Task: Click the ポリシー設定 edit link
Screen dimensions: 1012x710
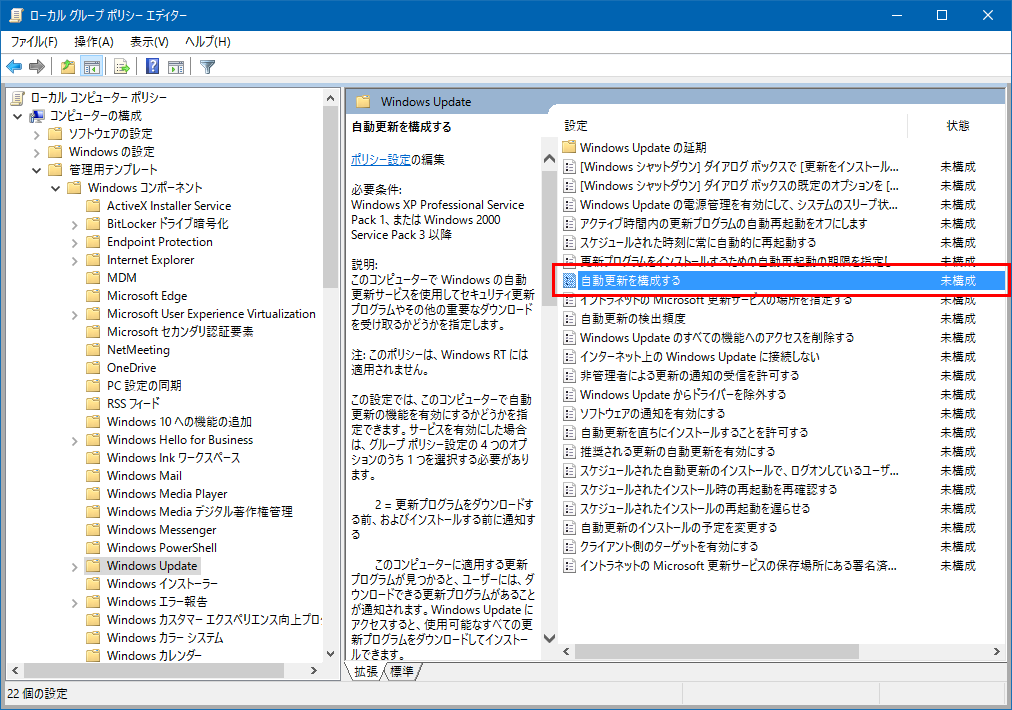Action: click(x=381, y=159)
